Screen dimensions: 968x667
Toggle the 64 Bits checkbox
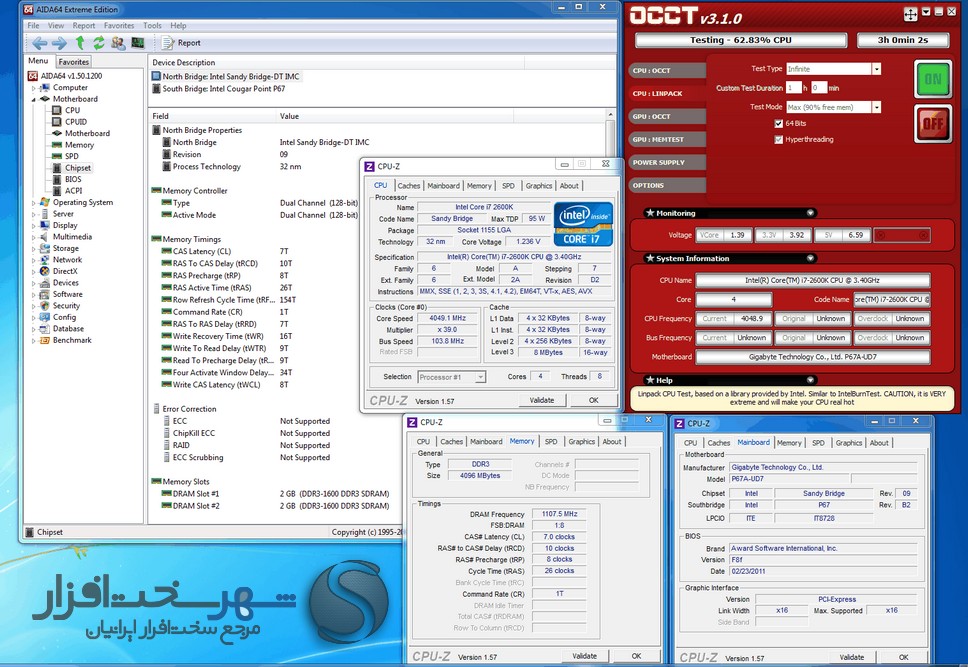tap(778, 124)
